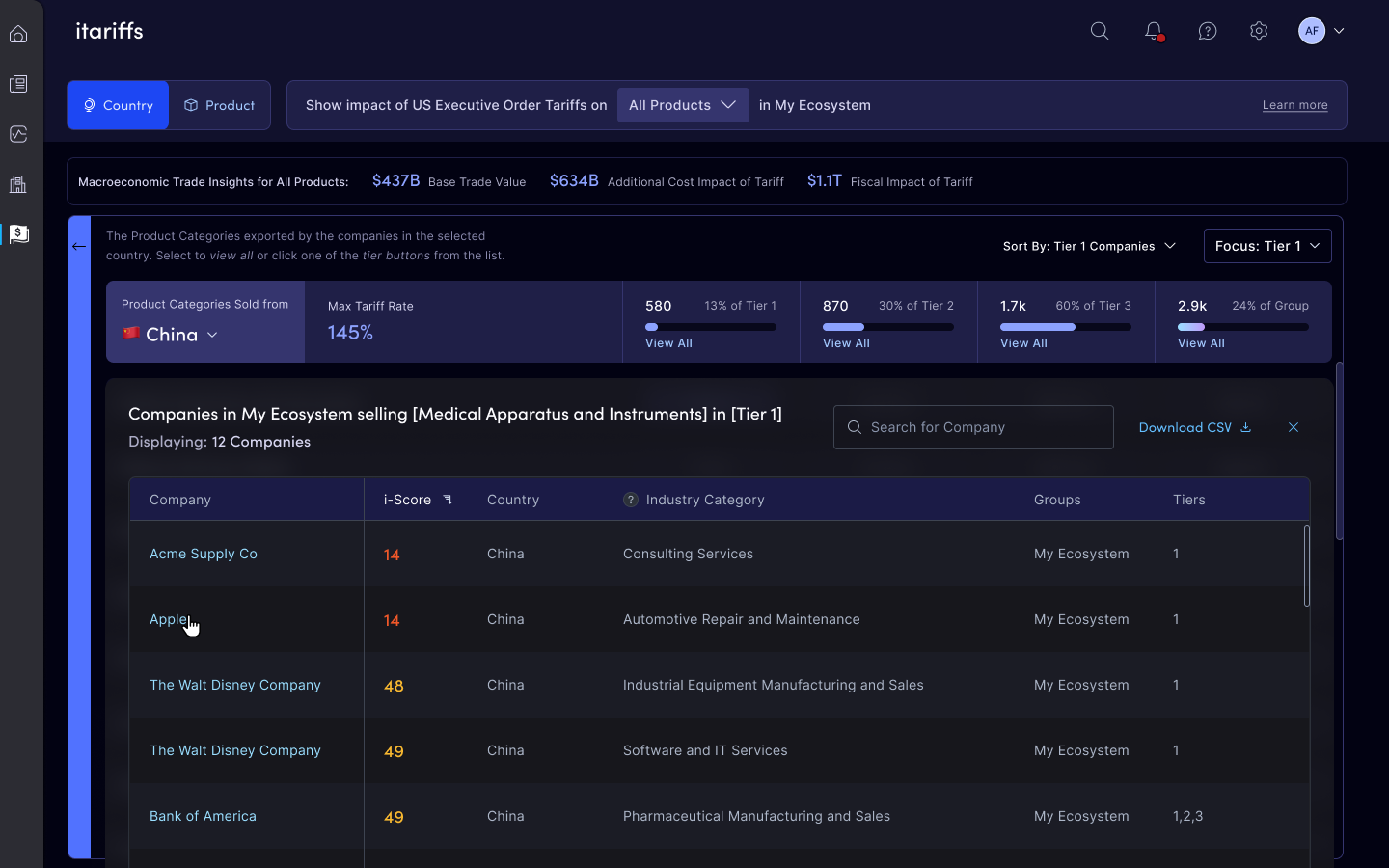Open the settings gear icon

(x=1259, y=31)
